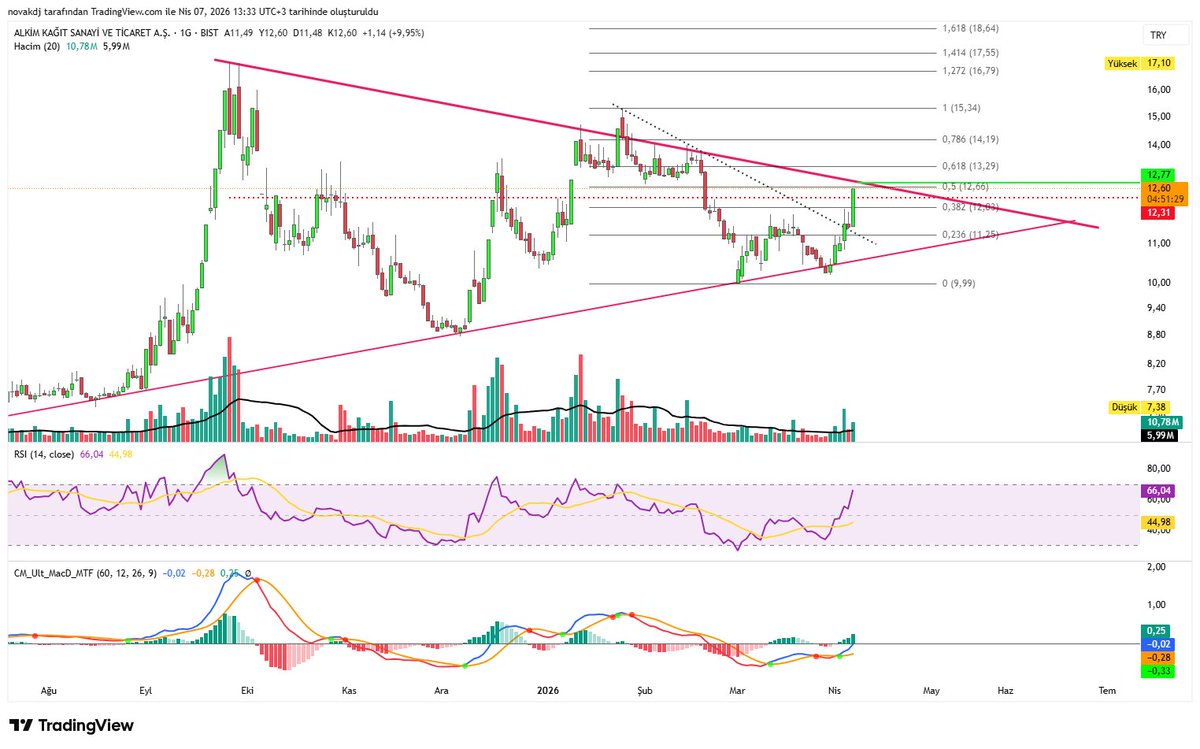This screenshot has width=1200, height=749.
Task: Click the Ağu month label on the time axis
Action: (x=48, y=690)
